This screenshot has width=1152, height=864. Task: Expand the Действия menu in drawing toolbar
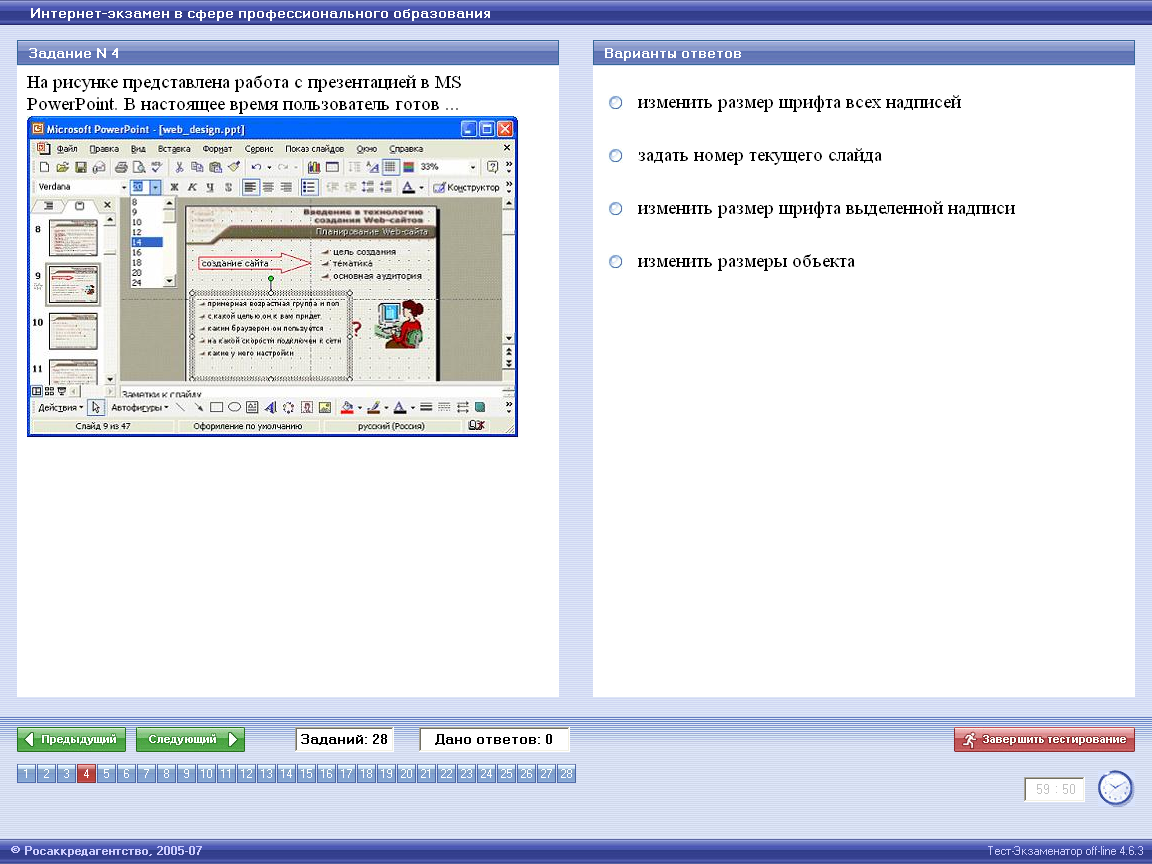tap(60, 408)
